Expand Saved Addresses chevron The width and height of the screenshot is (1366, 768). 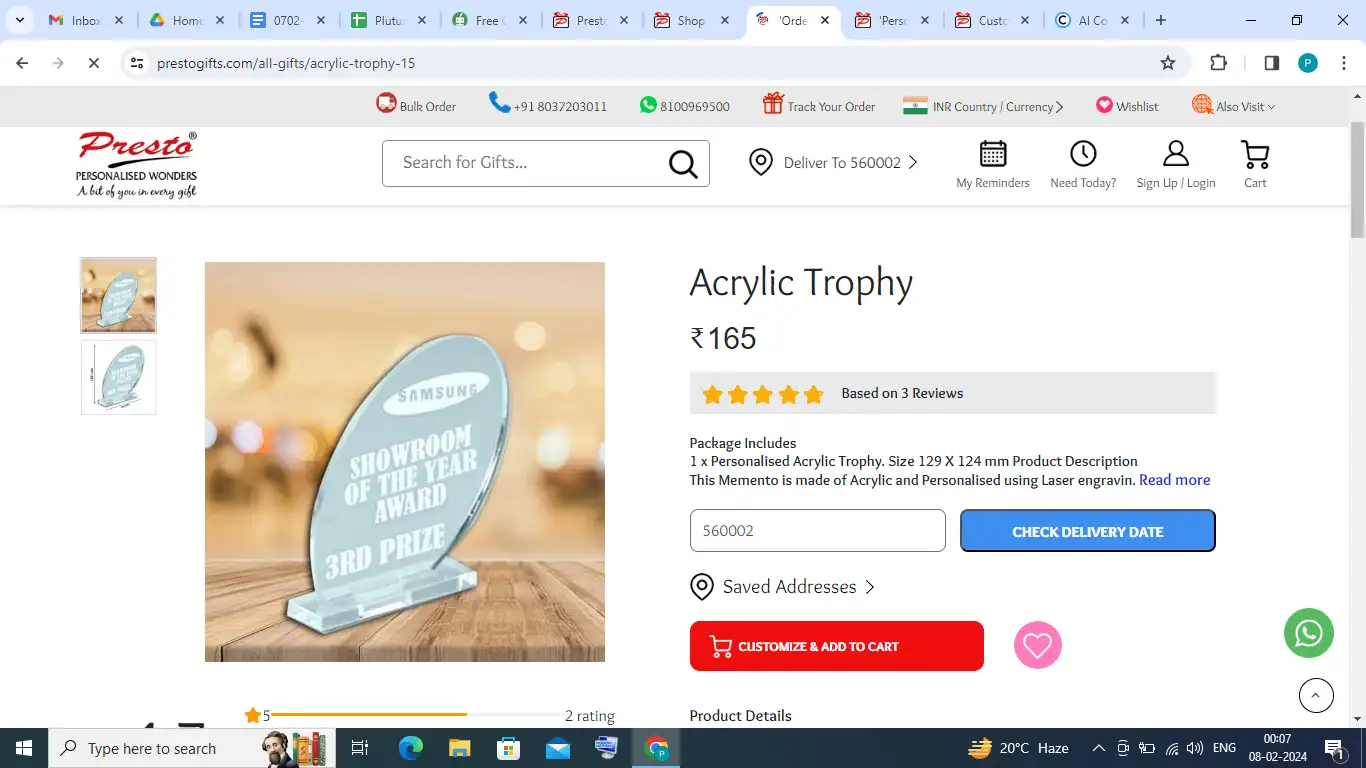(870, 587)
